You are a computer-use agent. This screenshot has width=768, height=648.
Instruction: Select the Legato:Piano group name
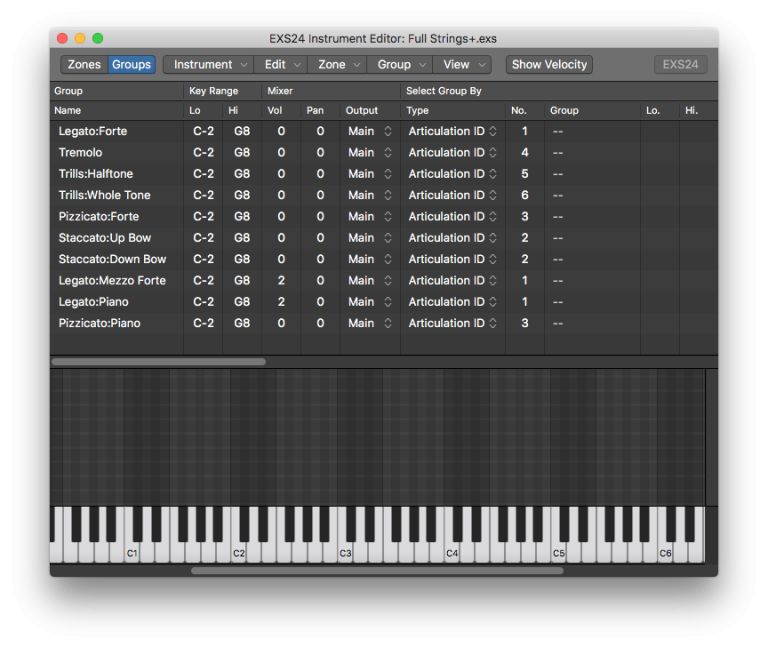click(x=94, y=302)
